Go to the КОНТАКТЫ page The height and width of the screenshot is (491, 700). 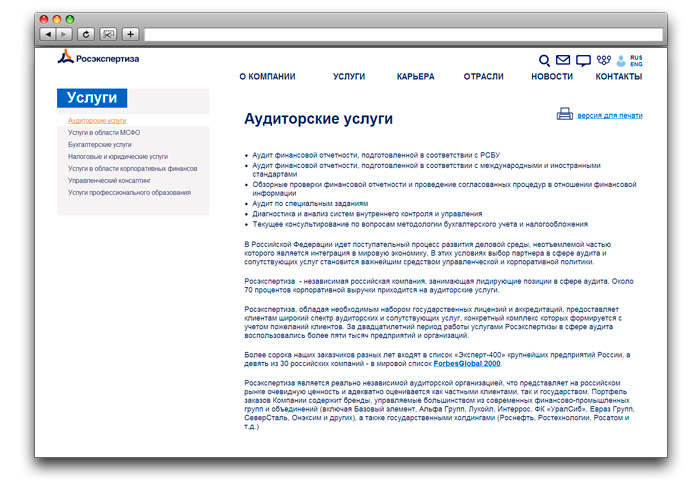[x=618, y=77]
